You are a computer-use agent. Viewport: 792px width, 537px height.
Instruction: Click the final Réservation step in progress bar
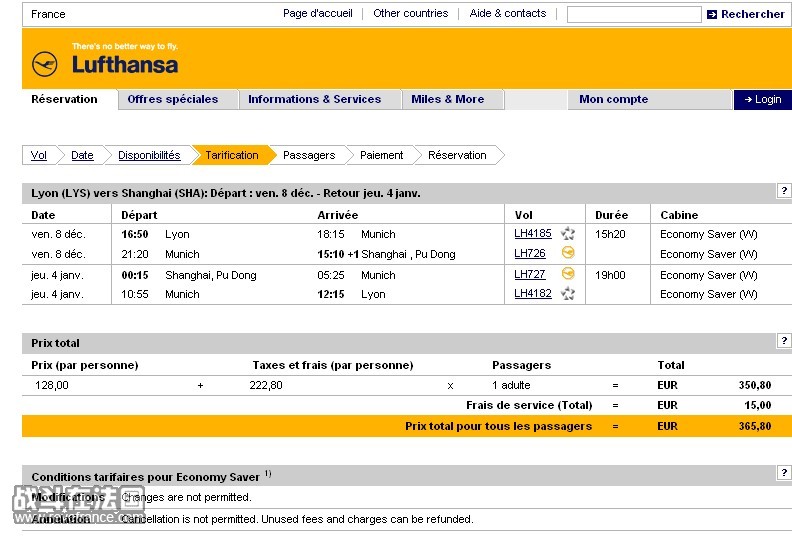[457, 155]
